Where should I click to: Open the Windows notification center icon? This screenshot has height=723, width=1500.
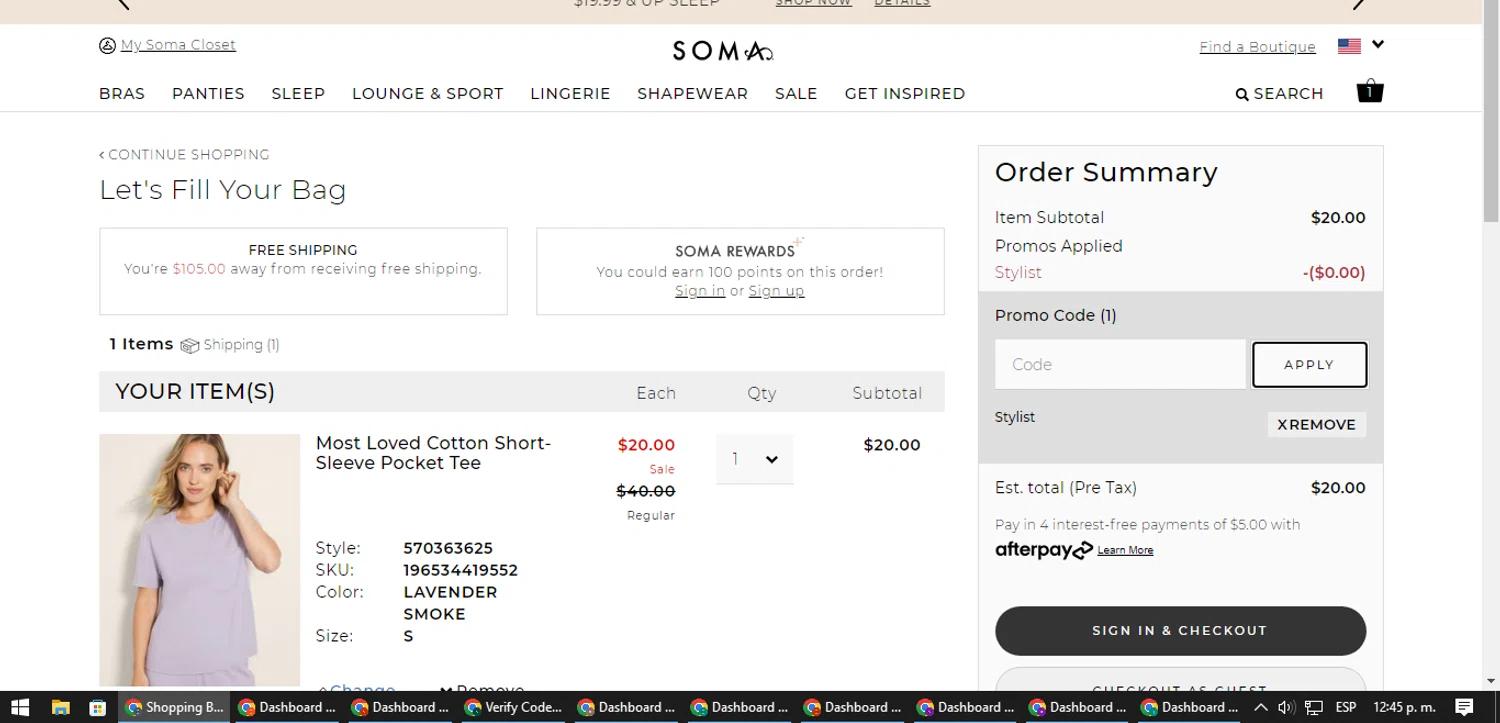tap(1464, 707)
